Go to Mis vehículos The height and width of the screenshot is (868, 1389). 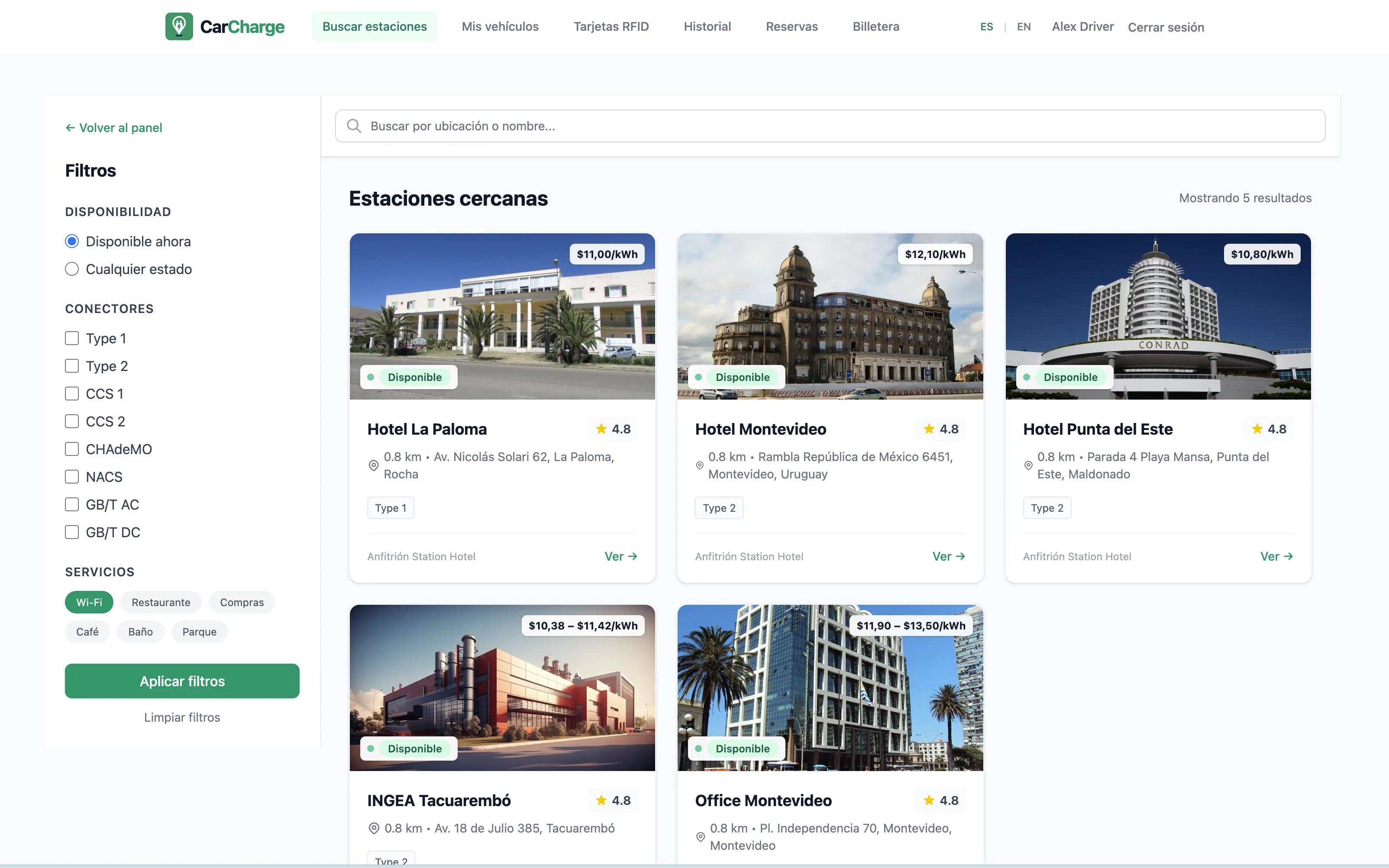coord(500,26)
